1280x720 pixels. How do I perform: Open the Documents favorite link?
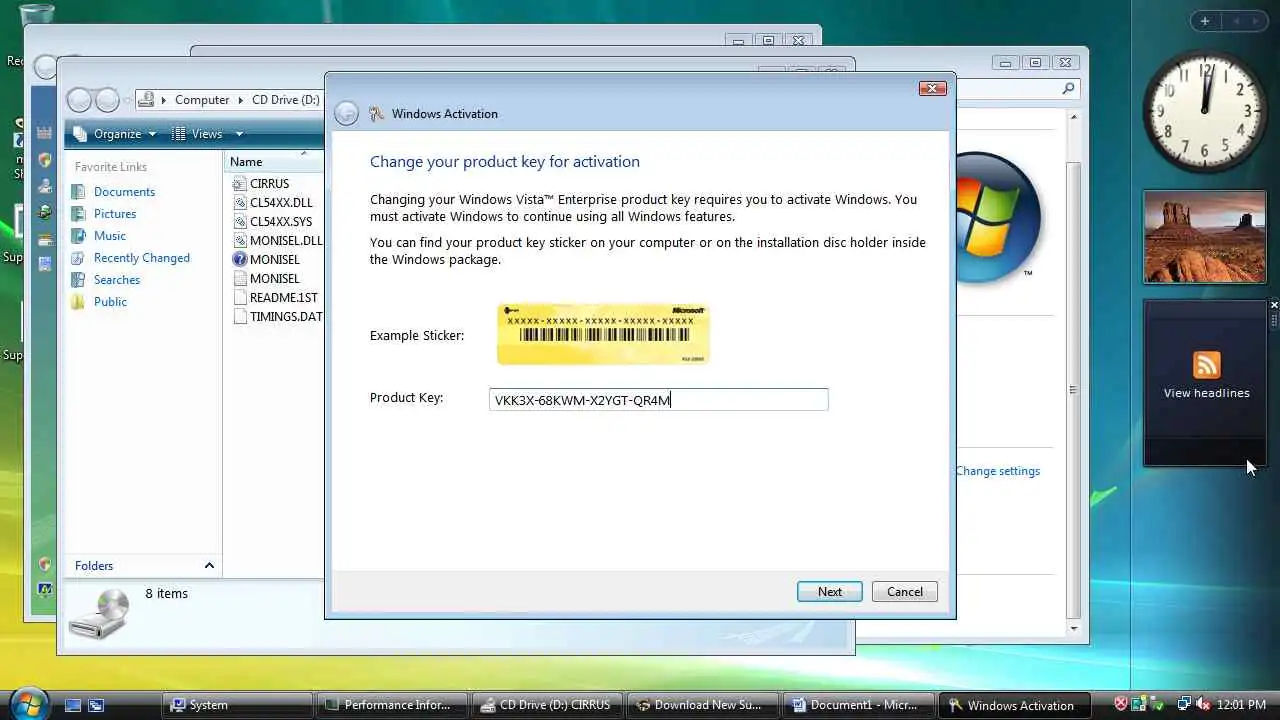(x=124, y=192)
